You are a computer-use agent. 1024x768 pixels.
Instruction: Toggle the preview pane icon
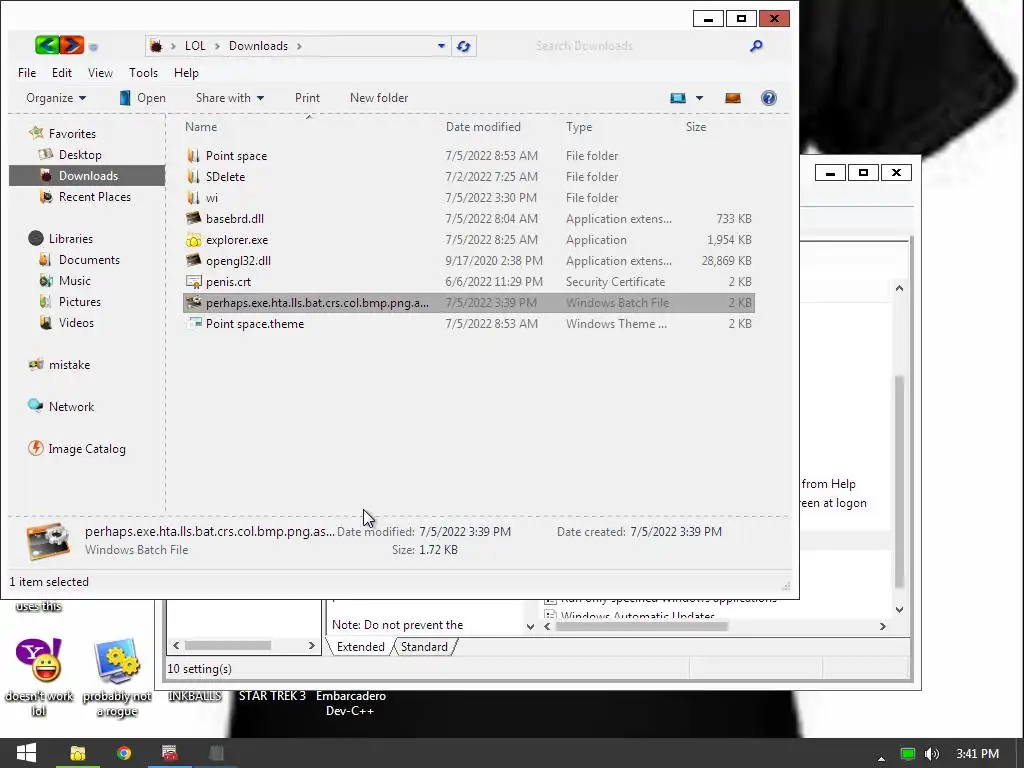point(733,98)
